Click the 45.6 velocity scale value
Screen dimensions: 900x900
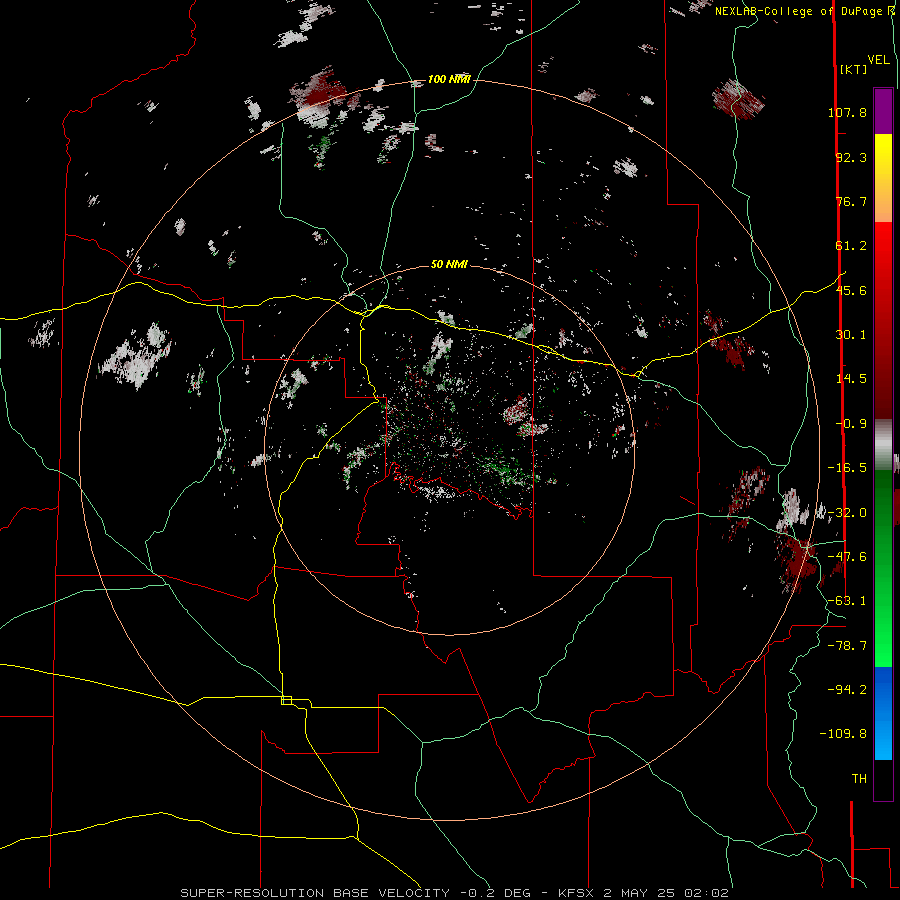[851, 290]
